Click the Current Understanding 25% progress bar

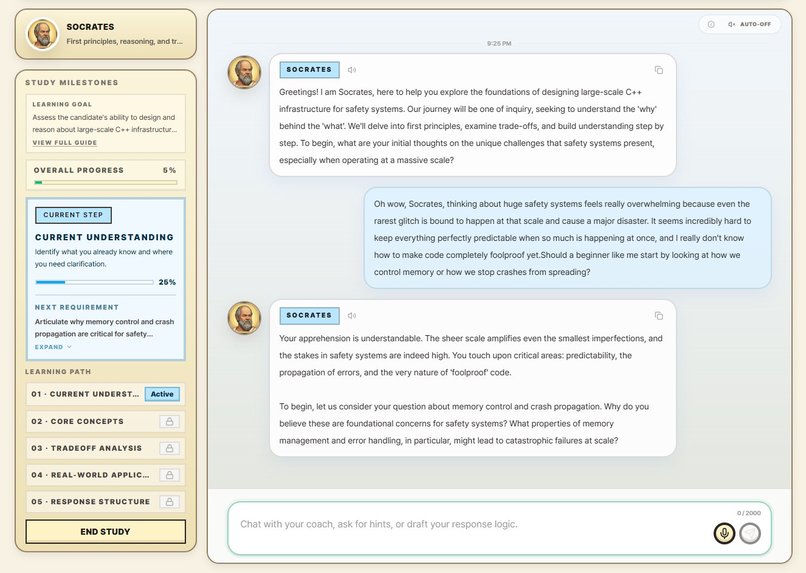point(95,282)
